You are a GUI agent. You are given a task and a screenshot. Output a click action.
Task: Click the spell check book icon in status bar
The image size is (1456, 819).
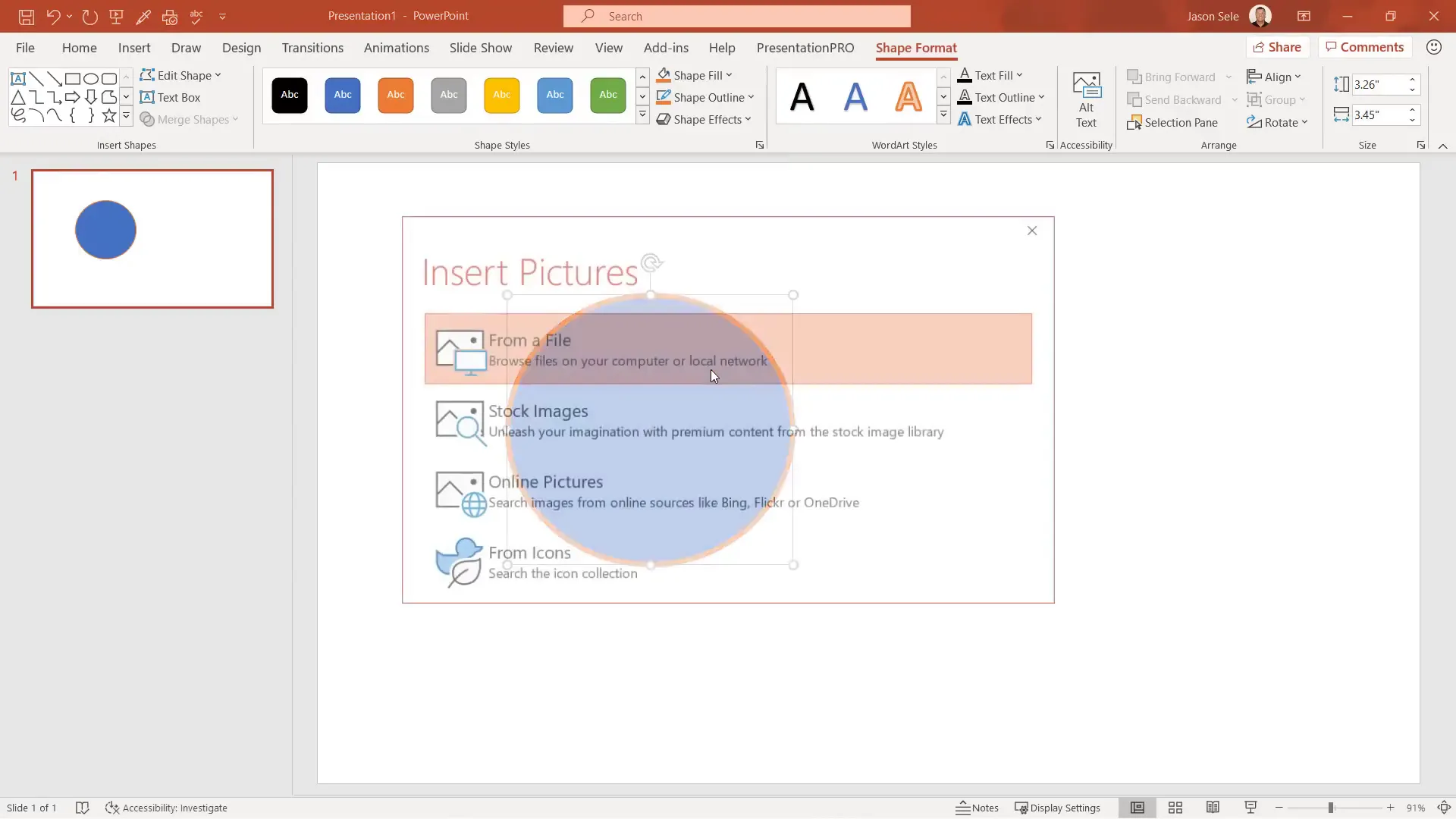[83, 808]
